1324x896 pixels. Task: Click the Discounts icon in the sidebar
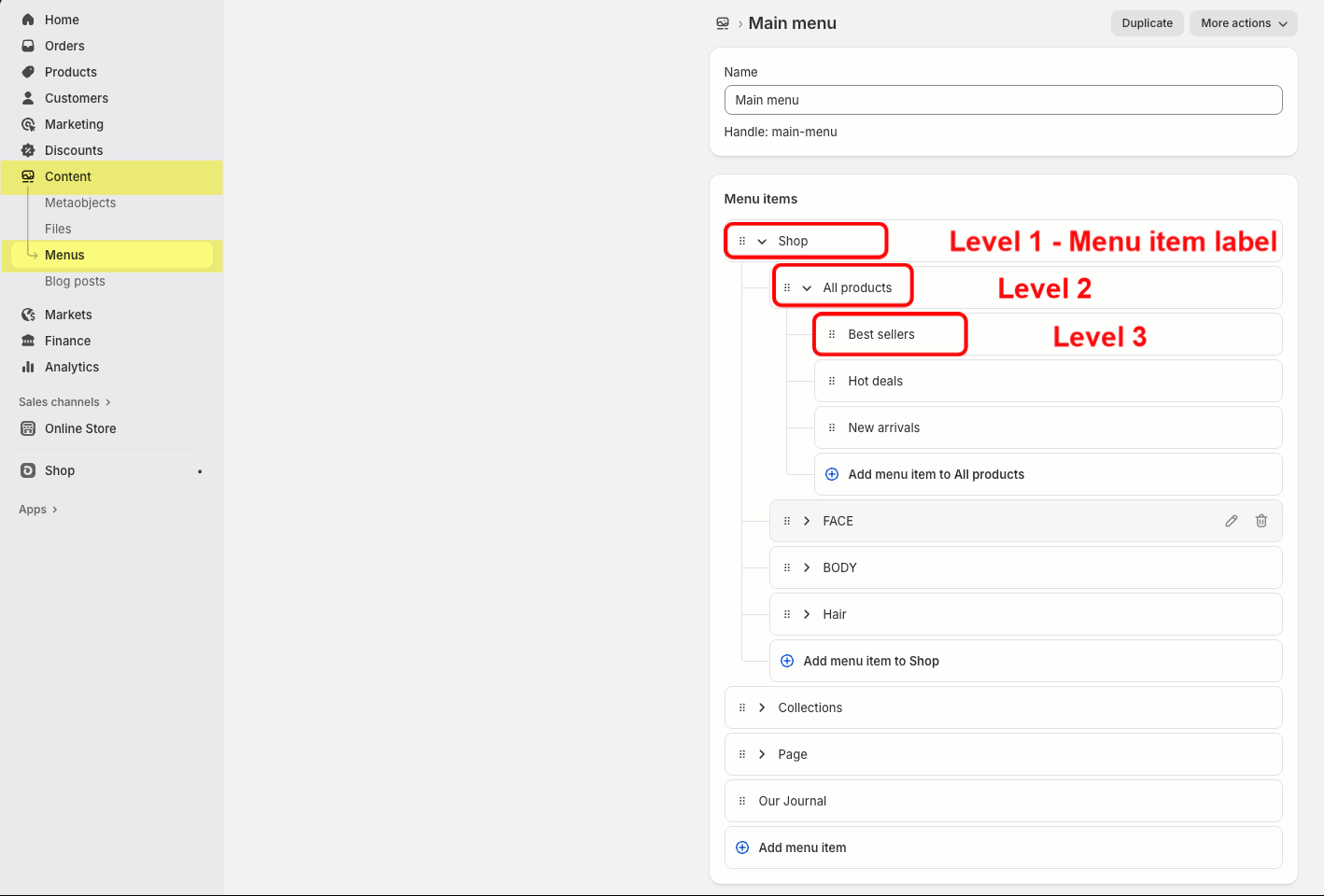[28, 150]
